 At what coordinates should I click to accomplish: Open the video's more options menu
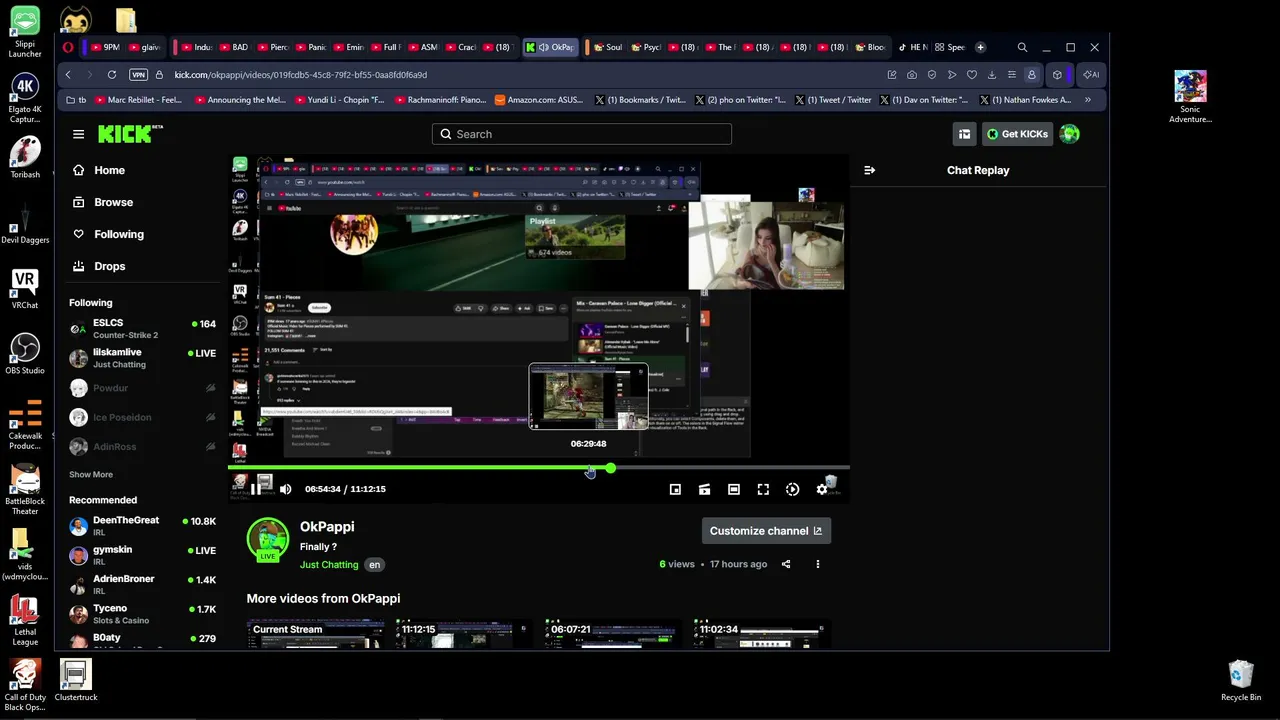tap(817, 564)
